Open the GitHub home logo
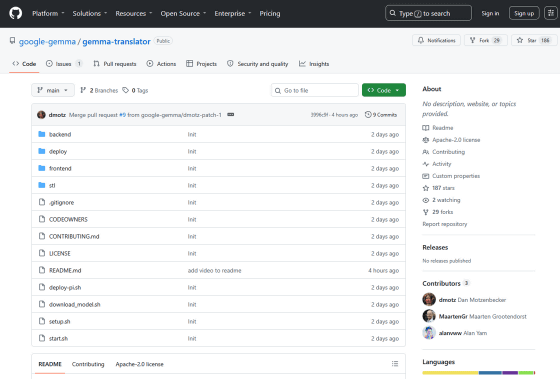The height and width of the screenshot is (379, 560). click(15, 13)
